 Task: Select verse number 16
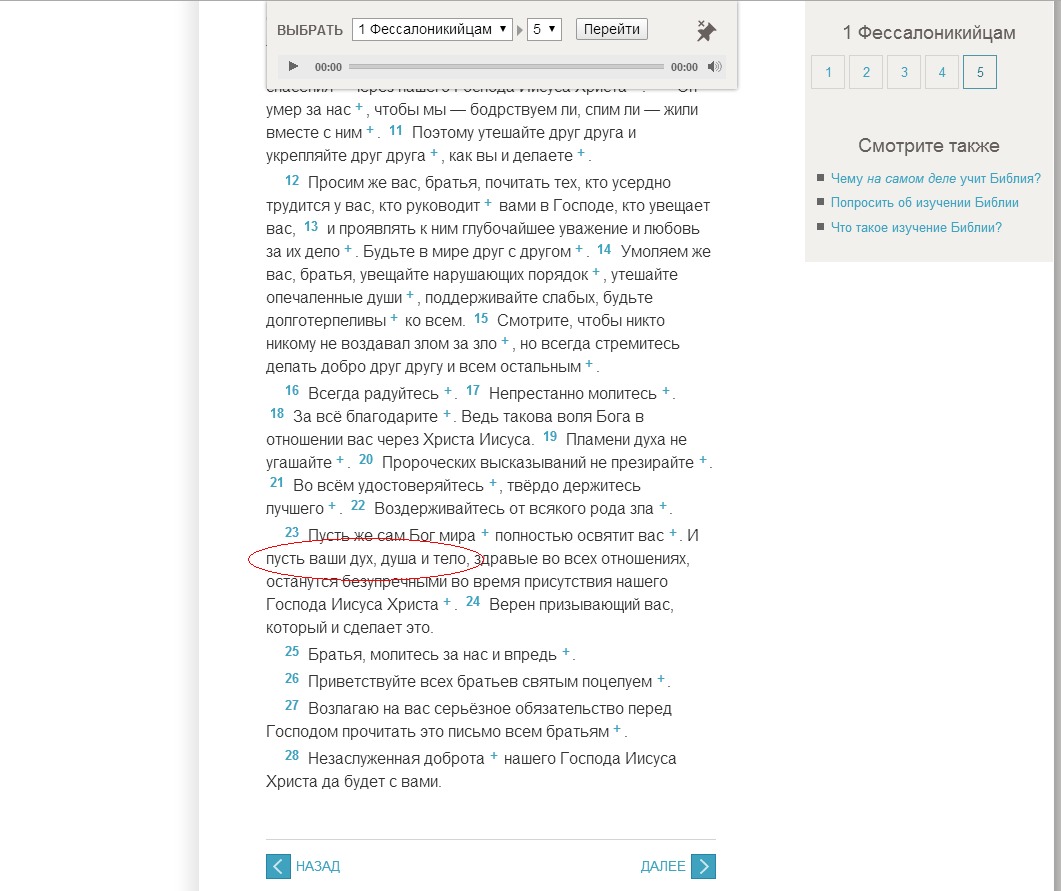pos(292,390)
